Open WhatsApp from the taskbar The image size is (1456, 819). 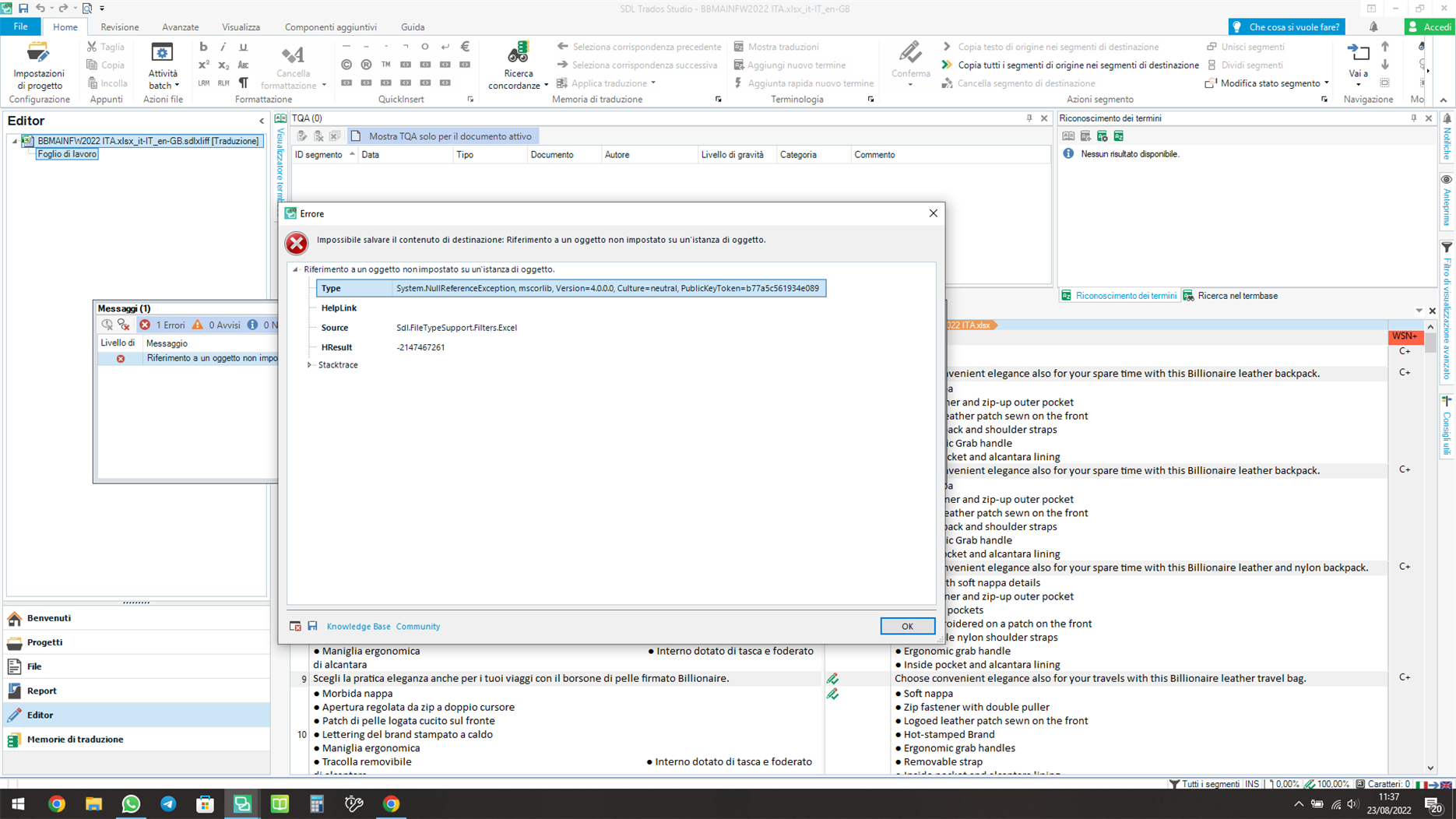(x=131, y=803)
